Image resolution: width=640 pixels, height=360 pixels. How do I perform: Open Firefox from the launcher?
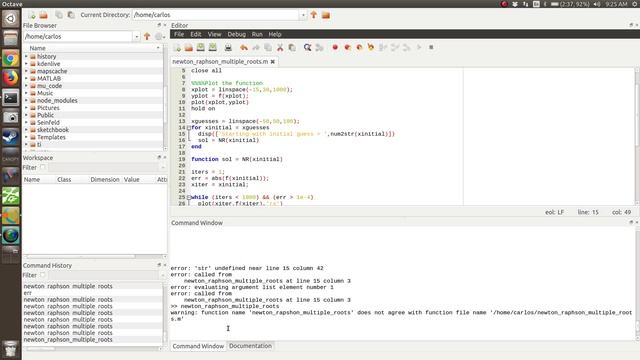pyautogui.click(x=11, y=78)
